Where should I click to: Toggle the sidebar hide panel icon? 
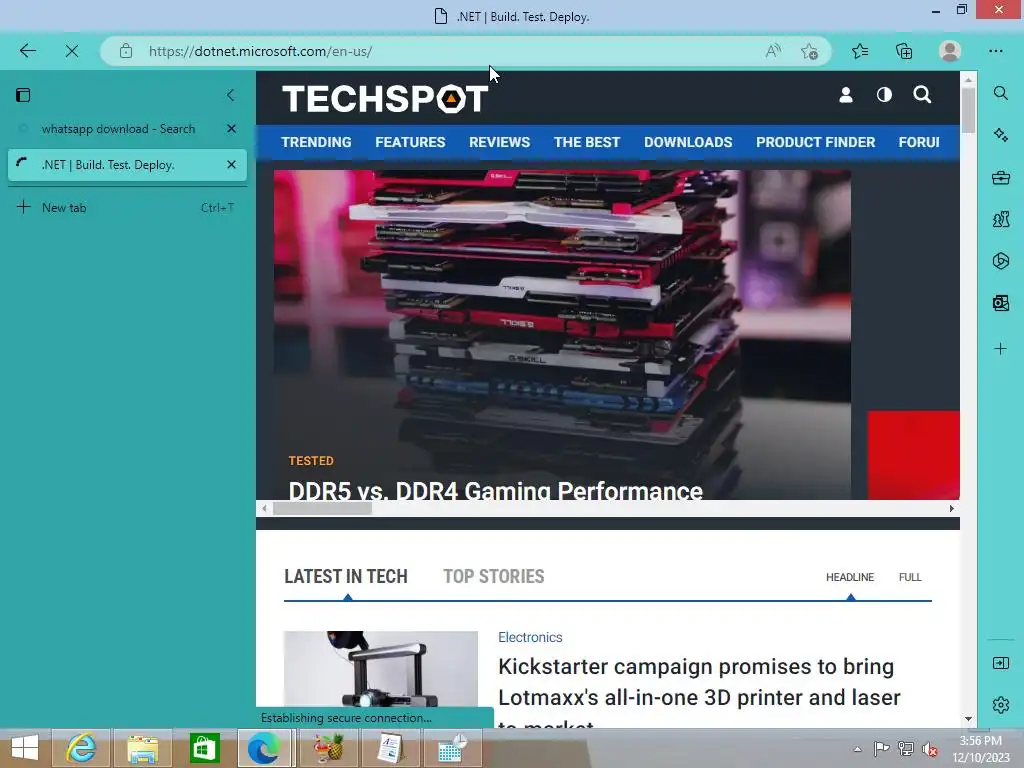[x=1000, y=664]
